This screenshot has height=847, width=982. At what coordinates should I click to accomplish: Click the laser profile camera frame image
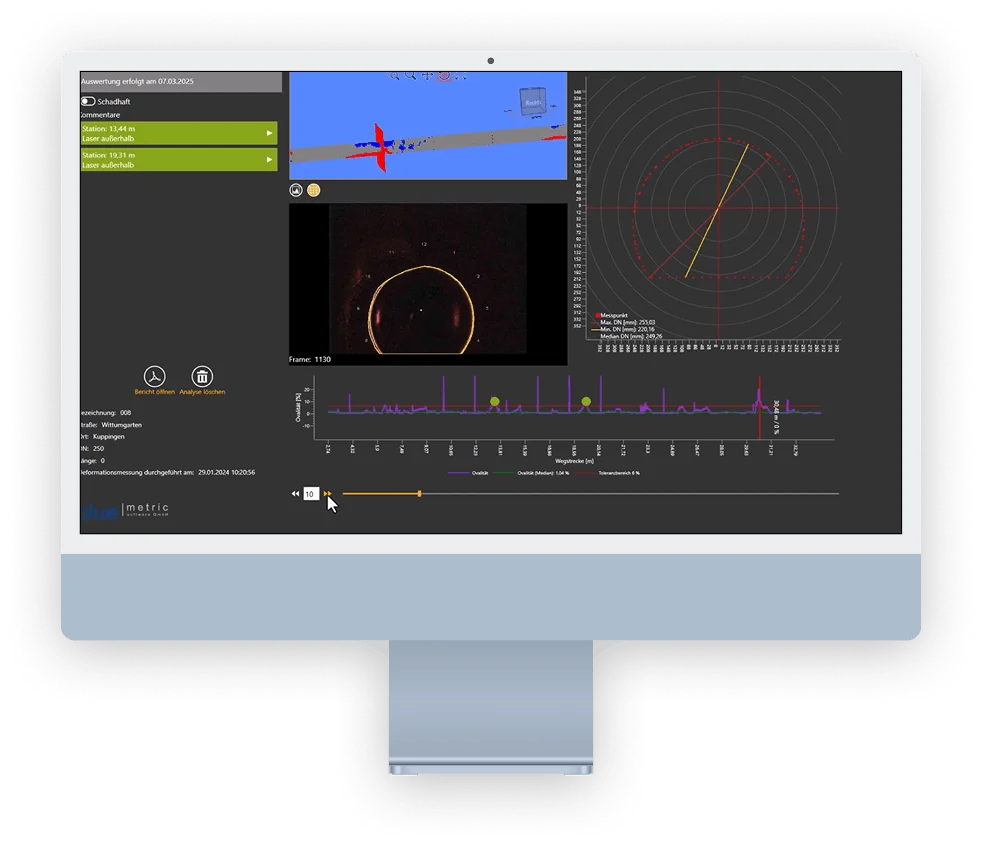coord(428,280)
